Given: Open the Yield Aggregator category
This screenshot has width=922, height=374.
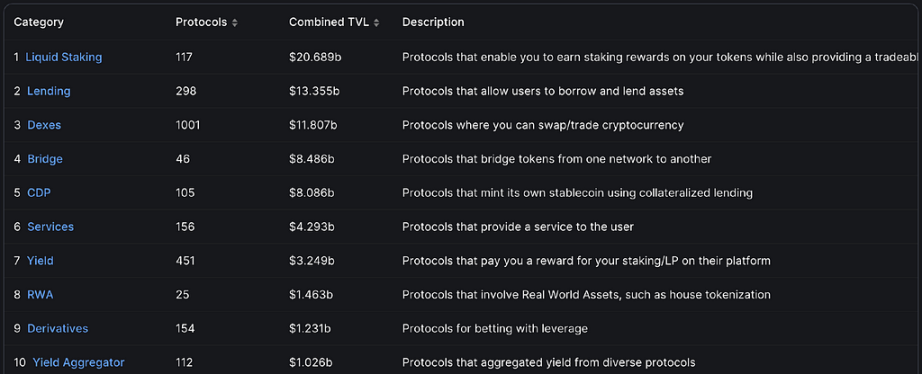Looking at the screenshot, I should [78, 362].
